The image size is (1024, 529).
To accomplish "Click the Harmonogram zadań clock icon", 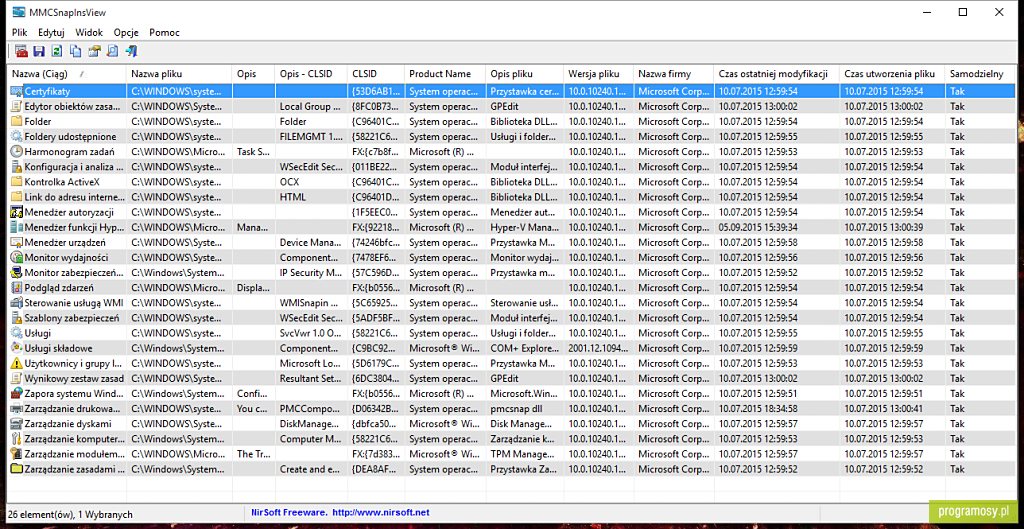I will pyautogui.click(x=16, y=152).
